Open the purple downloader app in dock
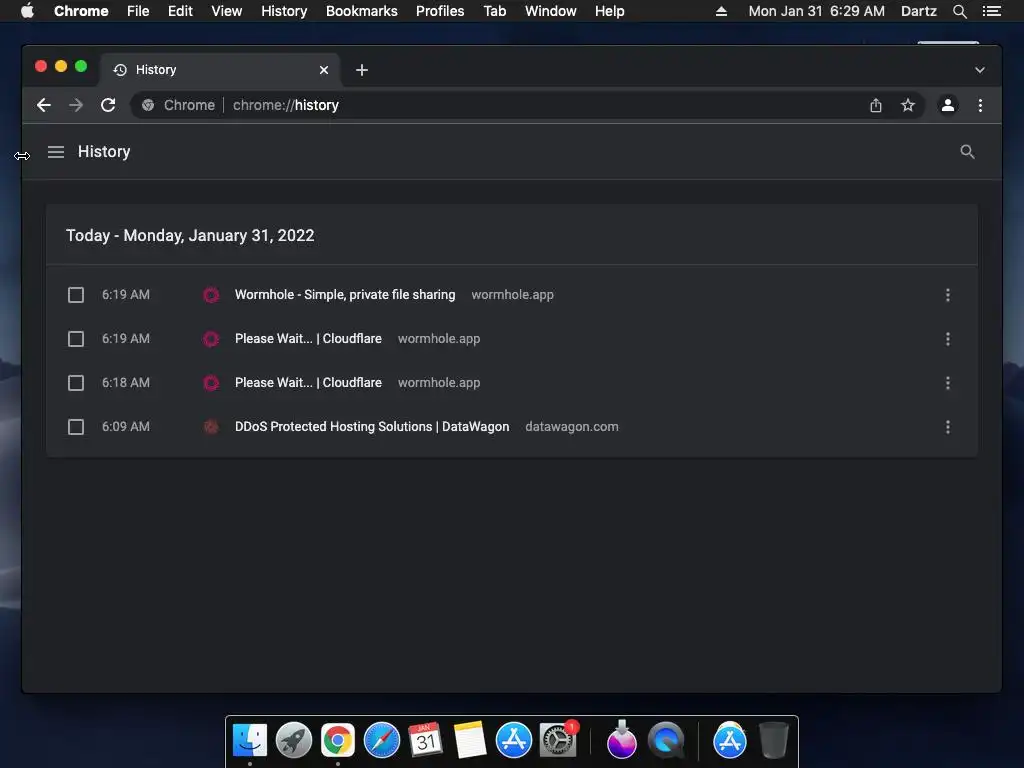The height and width of the screenshot is (768, 1024). point(622,740)
